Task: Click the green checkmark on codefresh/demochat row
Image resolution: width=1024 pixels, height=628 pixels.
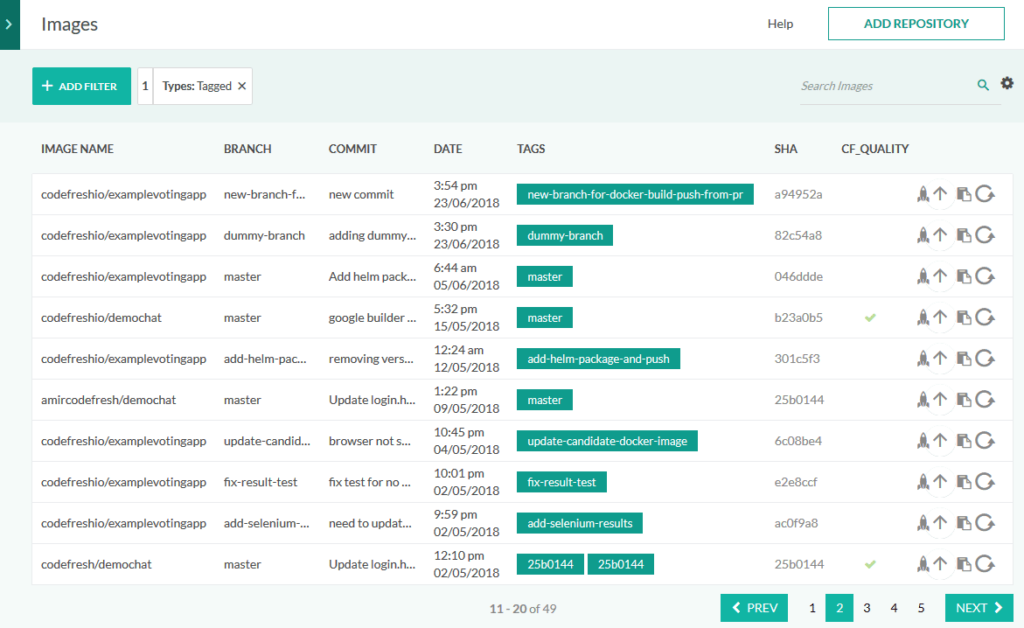Action: pyautogui.click(x=870, y=563)
